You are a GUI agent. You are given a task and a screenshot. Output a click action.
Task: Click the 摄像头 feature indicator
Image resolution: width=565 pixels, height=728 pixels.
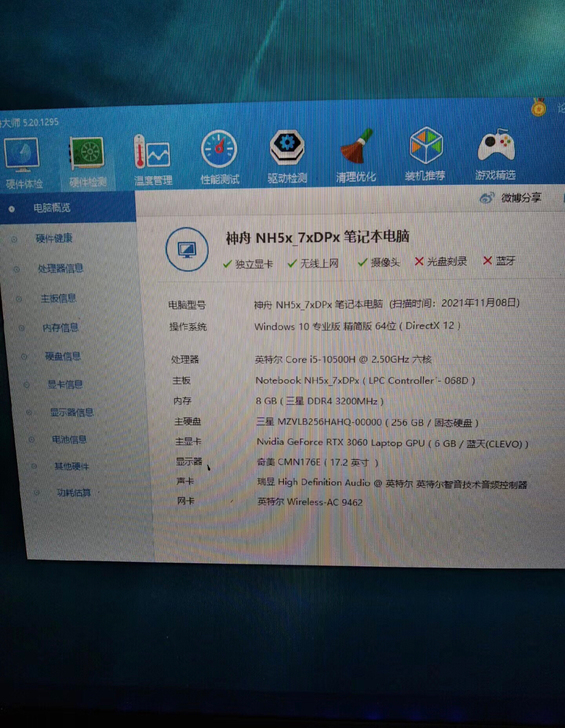pos(379,262)
